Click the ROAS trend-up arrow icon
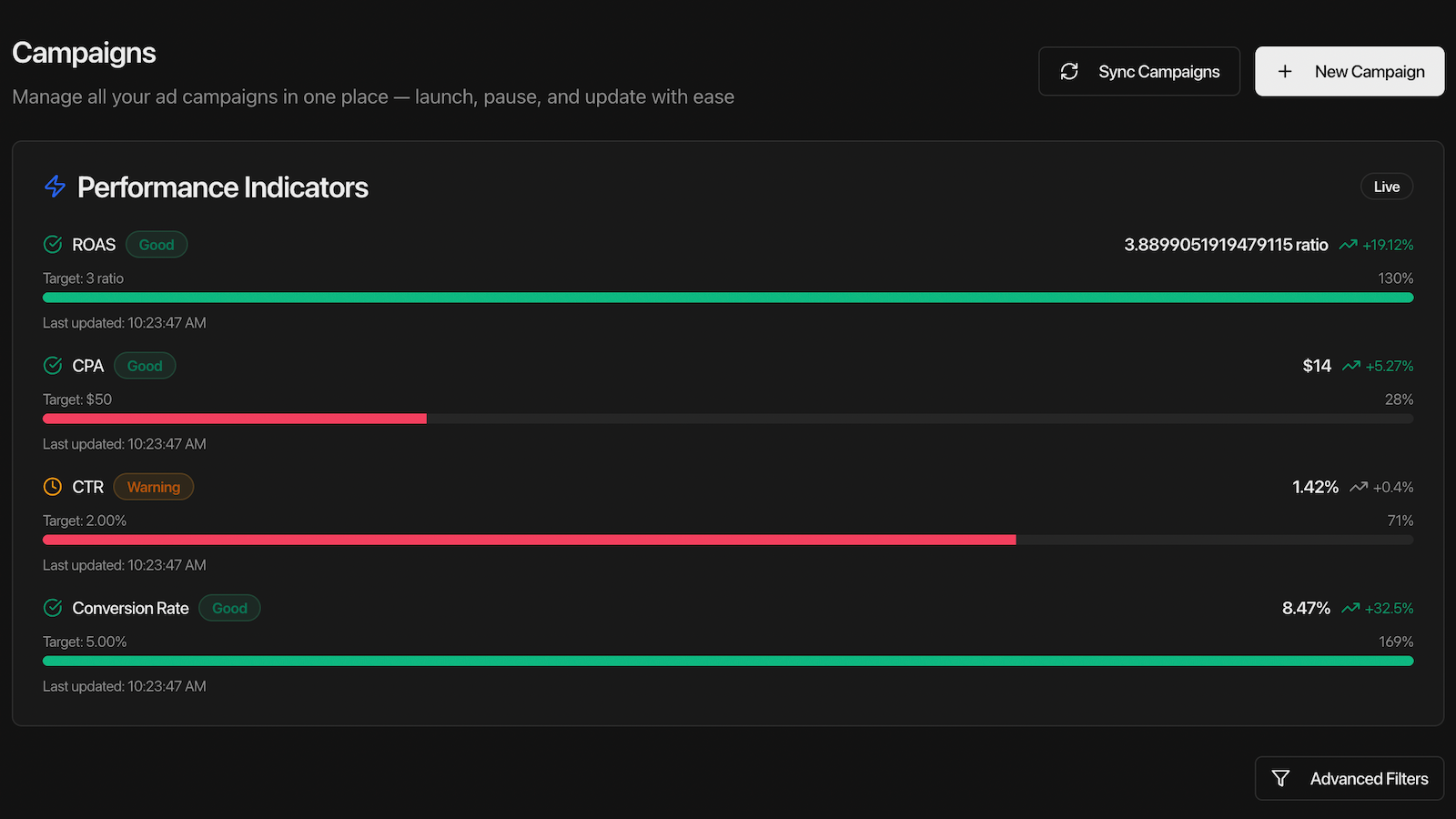 click(1349, 245)
